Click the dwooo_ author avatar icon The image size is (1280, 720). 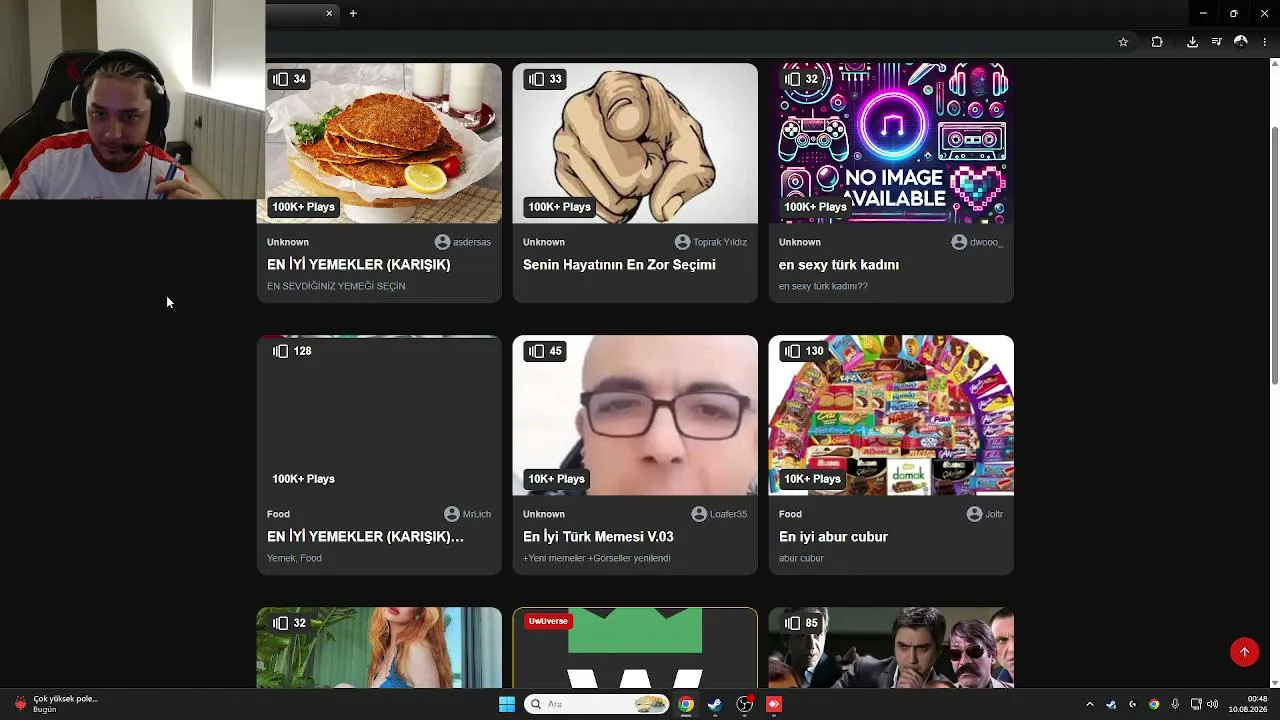tap(959, 242)
